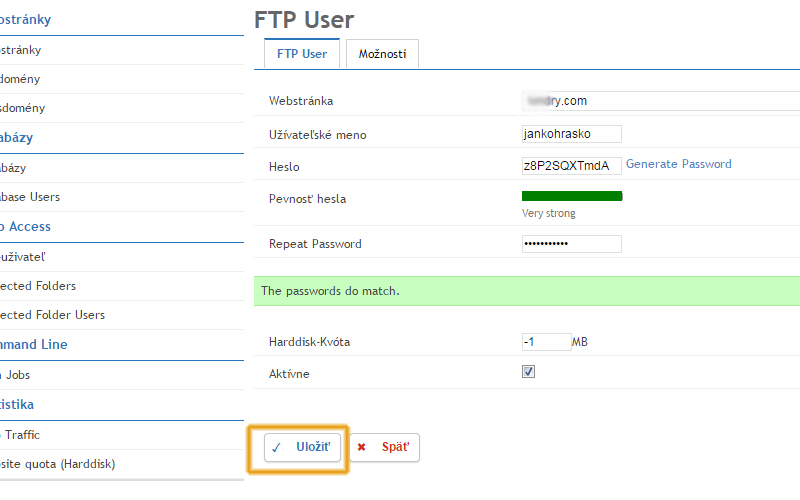800x500 pixels.
Task: Open the Webstránka site selector
Action: 660,100
